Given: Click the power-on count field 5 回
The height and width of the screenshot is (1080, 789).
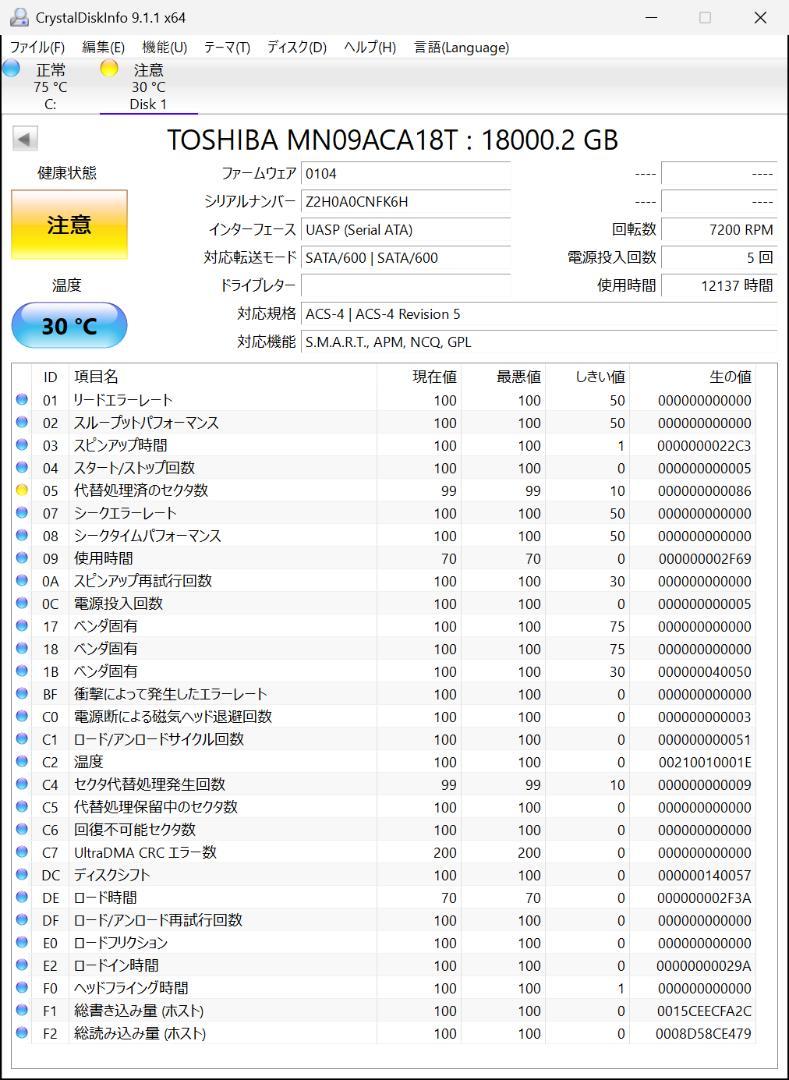Looking at the screenshot, I should pos(719,258).
